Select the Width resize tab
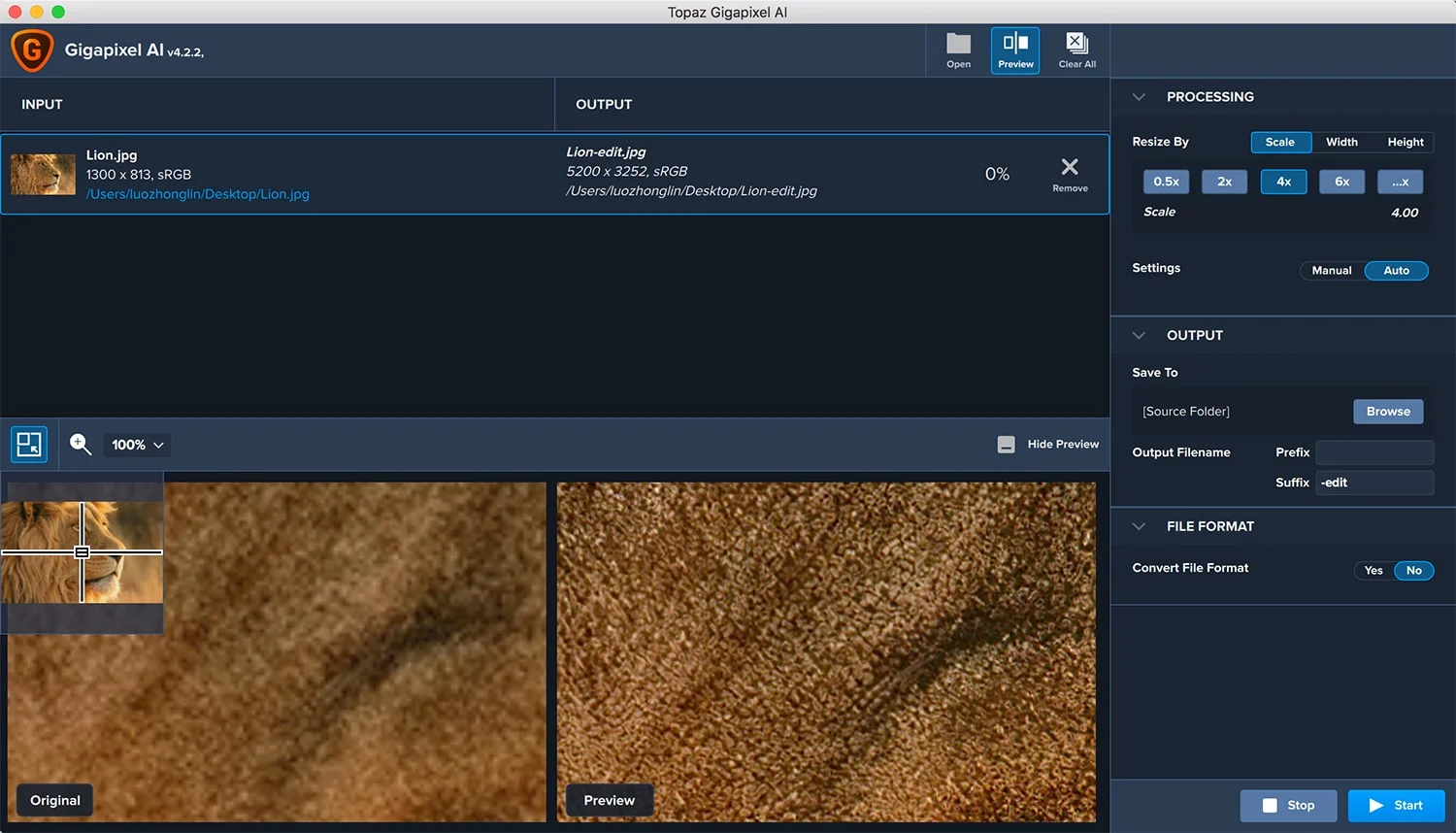The image size is (1456, 833). tap(1341, 142)
